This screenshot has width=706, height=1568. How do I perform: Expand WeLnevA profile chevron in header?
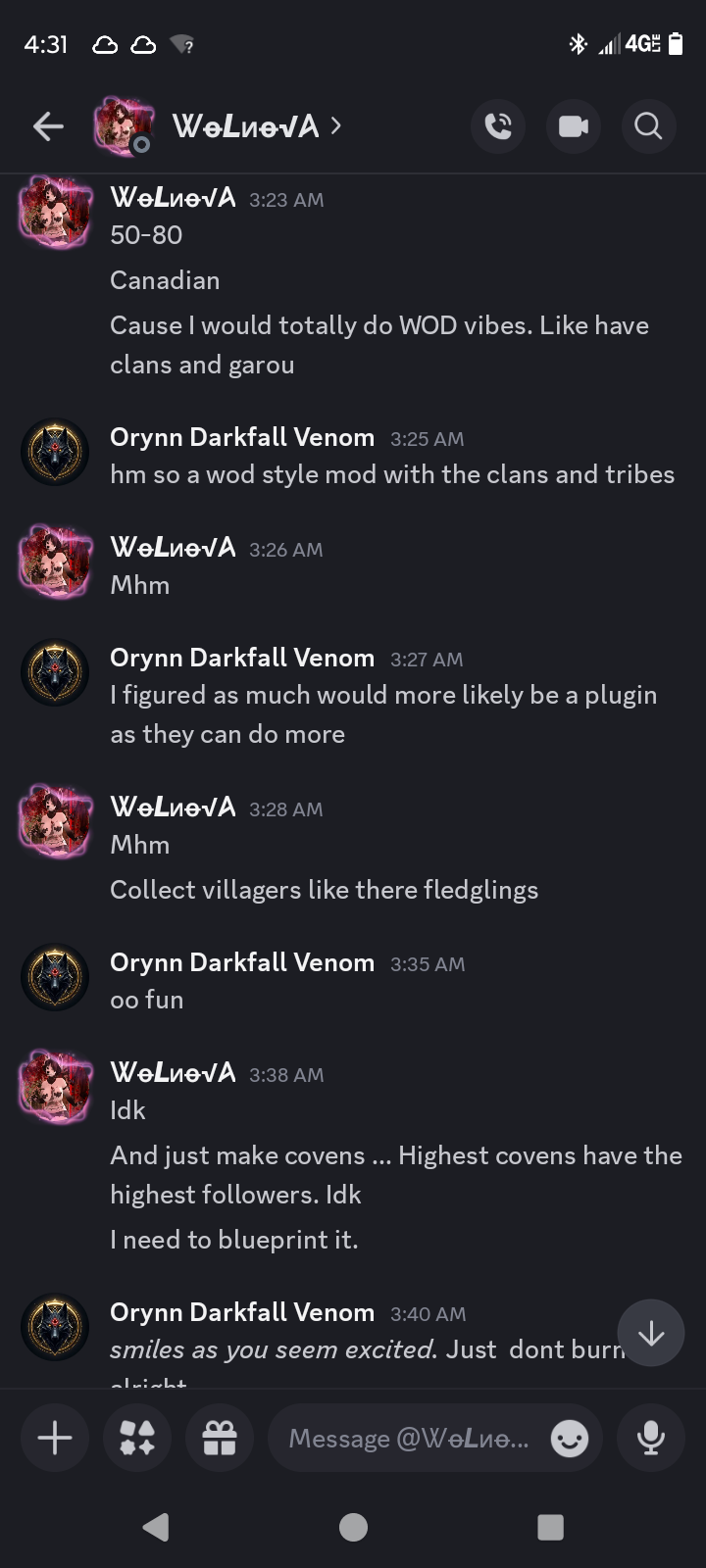[x=336, y=125]
